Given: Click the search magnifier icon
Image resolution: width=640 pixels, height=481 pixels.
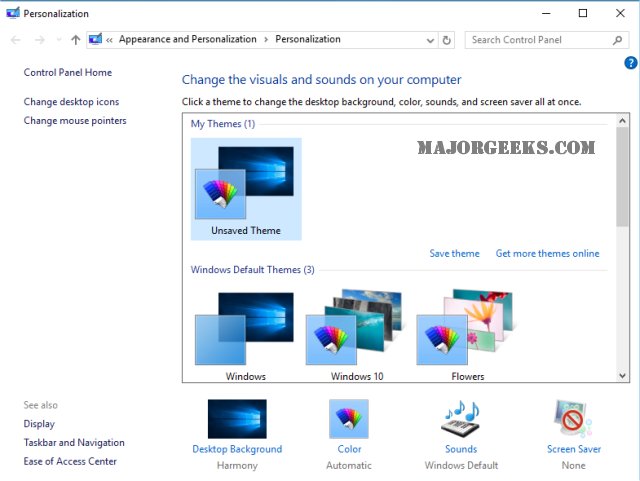Looking at the screenshot, I should coord(617,40).
